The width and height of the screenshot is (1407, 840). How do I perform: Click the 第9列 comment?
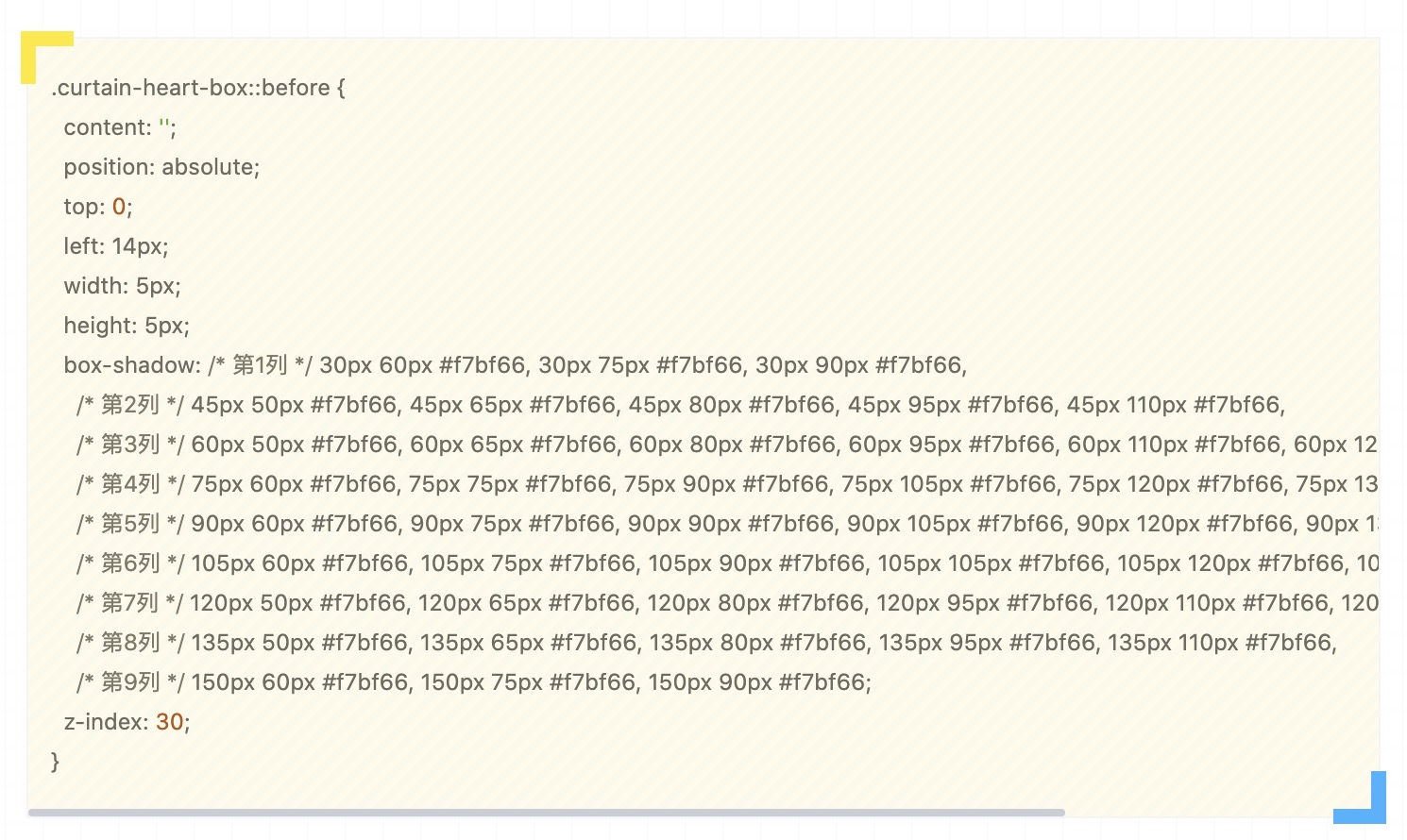[x=130, y=682]
